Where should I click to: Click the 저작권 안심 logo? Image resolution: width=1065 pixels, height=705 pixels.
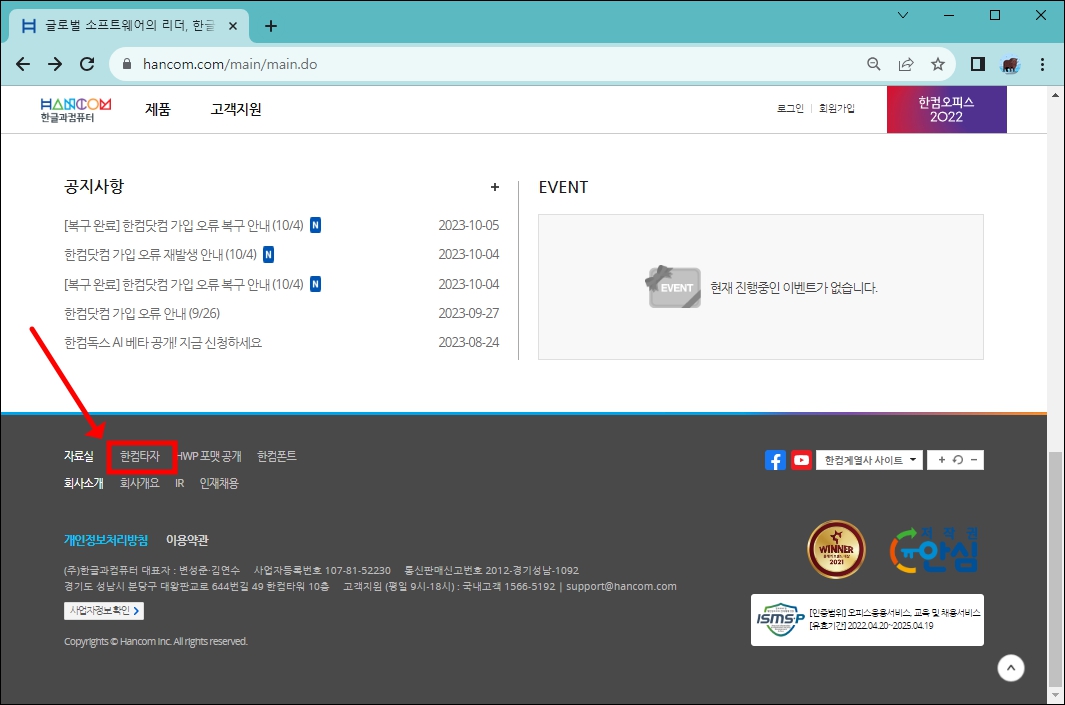[935, 549]
